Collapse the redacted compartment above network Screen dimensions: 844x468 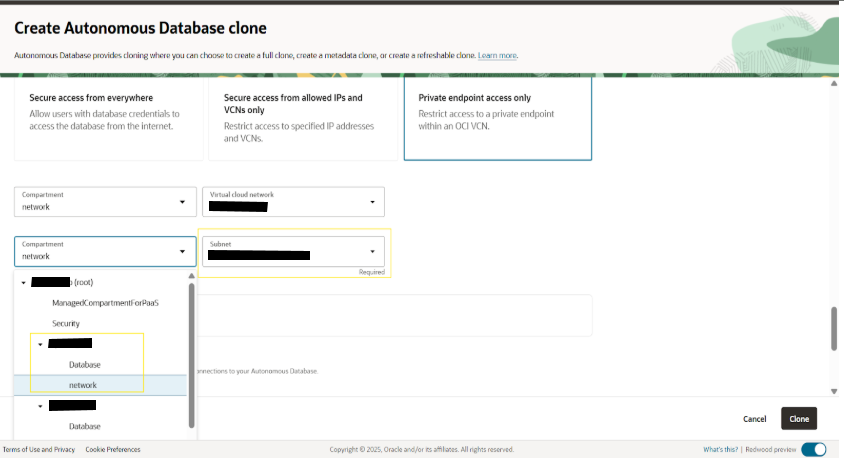(40, 345)
